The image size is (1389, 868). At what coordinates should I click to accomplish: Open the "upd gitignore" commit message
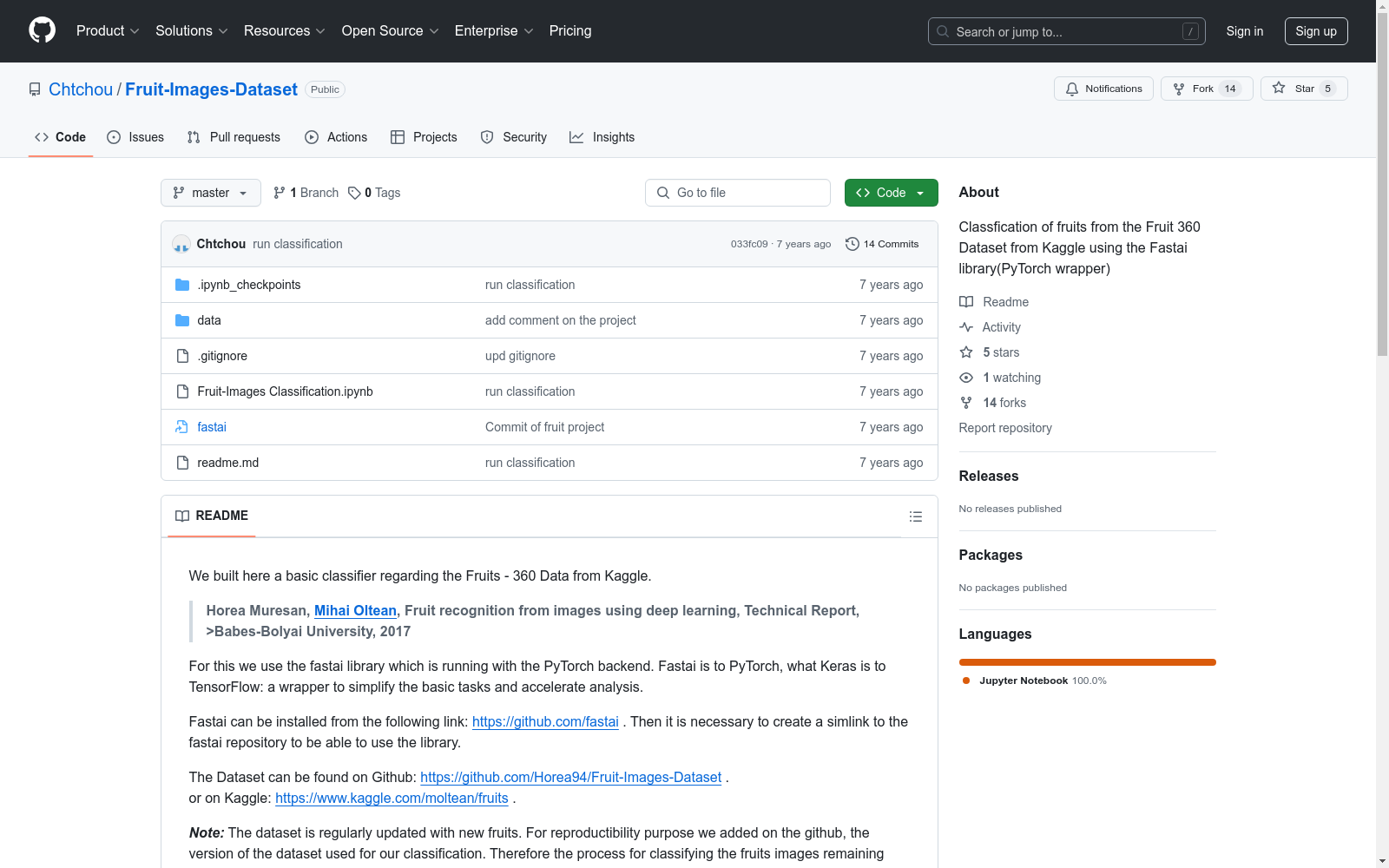click(520, 356)
